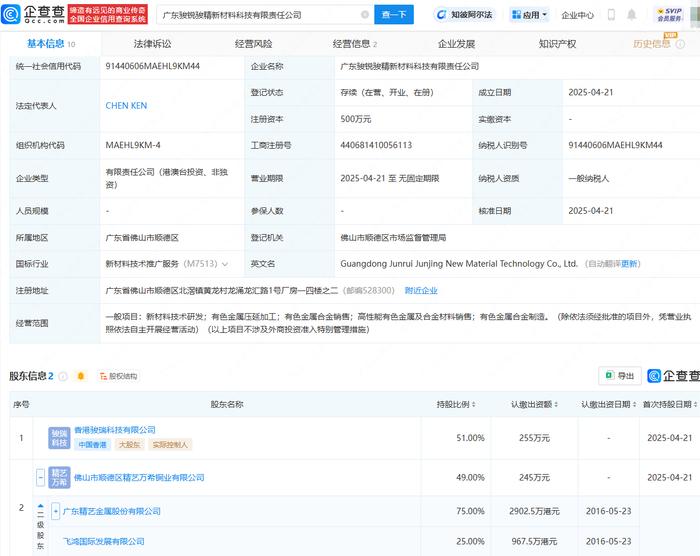Click registration authority 佛山市顺德区市场监督管理局
Viewport: 700px width, 556px height.
pyautogui.click(x=393, y=238)
